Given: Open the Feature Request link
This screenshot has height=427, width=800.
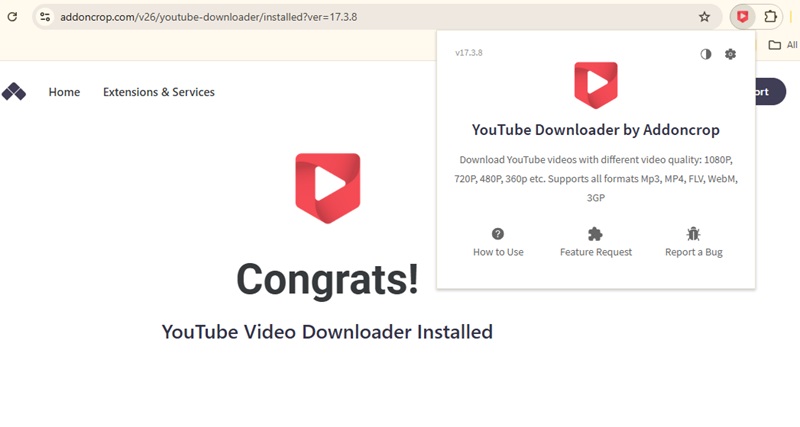Looking at the screenshot, I should tap(596, 252).
